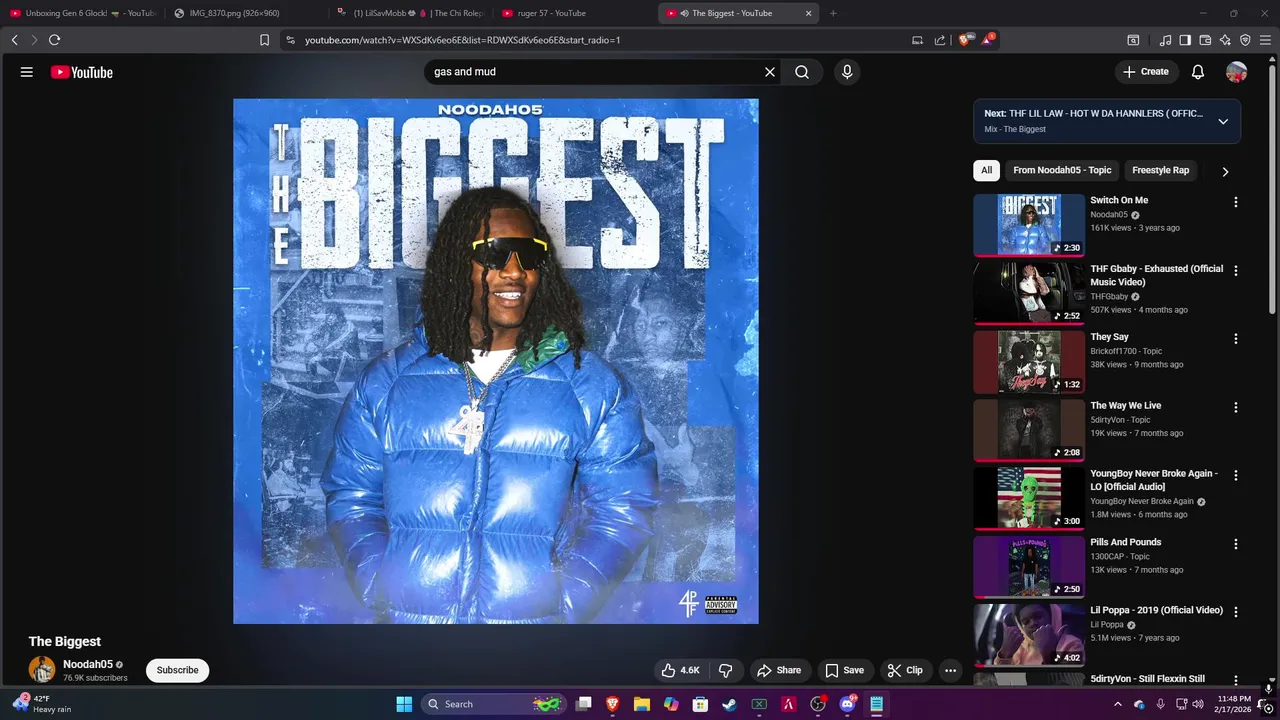Viewport: 1280px width, 720px height.
Task: Open a new browser tab
Action: (x=833, y=13)
